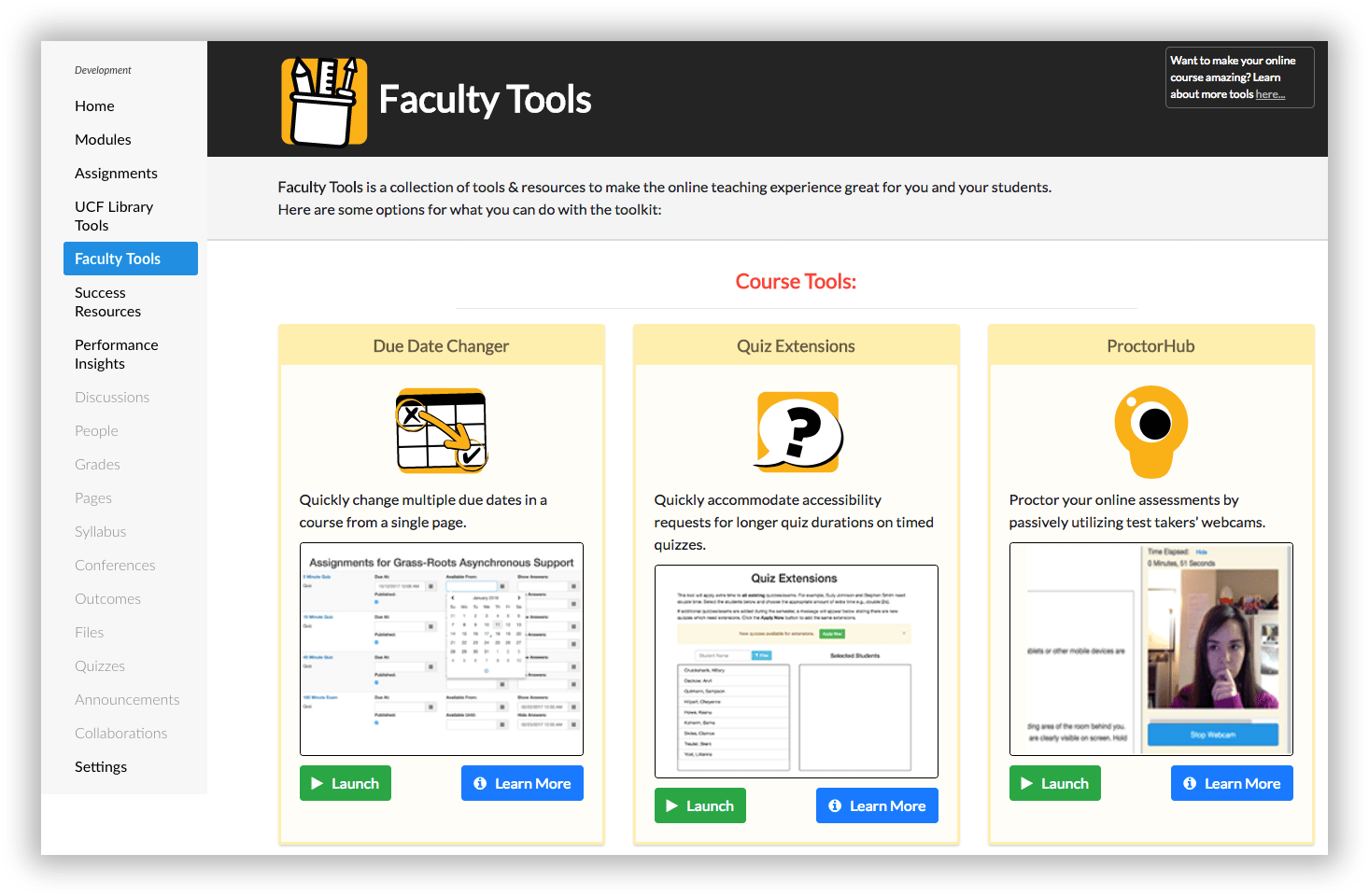
Task: Go to Home in course navigation
Action: [x=94, y=106]
